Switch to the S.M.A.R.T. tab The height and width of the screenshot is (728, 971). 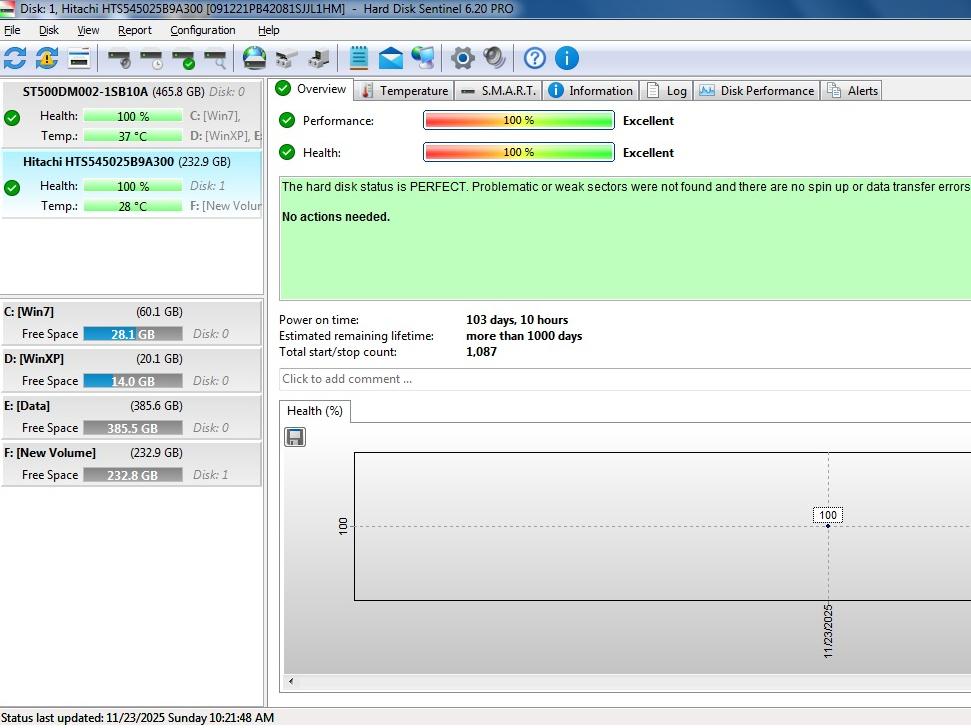tap(499, 91)
